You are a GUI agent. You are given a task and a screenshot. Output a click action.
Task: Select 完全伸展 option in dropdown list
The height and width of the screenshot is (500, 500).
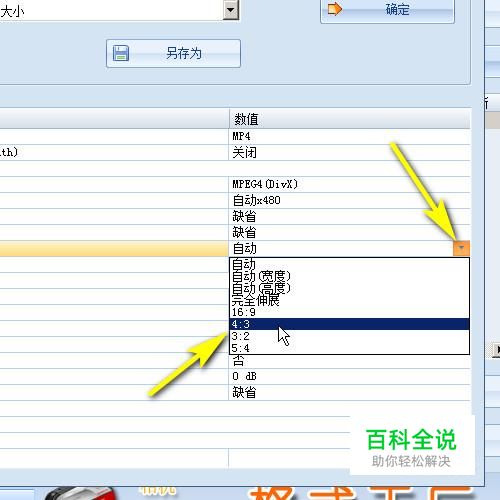[349, 300]
